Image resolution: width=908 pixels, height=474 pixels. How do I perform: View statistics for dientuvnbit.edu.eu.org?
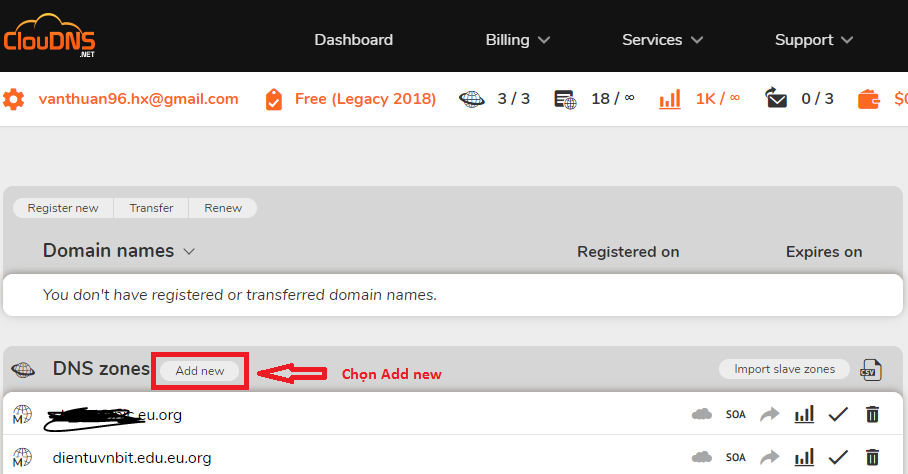click(x=804, y=457)
